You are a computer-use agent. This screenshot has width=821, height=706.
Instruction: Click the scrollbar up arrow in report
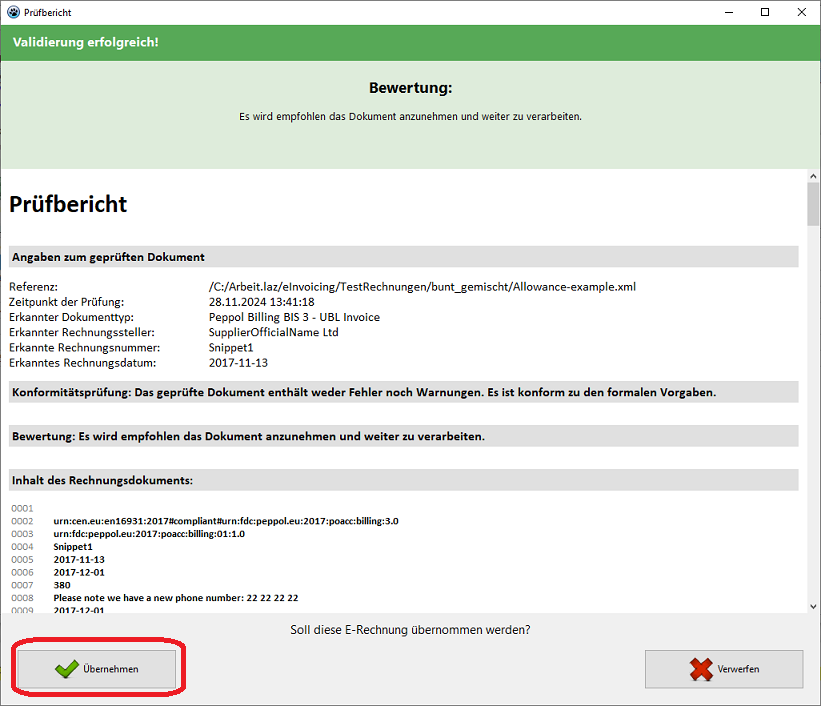[813, 176]
